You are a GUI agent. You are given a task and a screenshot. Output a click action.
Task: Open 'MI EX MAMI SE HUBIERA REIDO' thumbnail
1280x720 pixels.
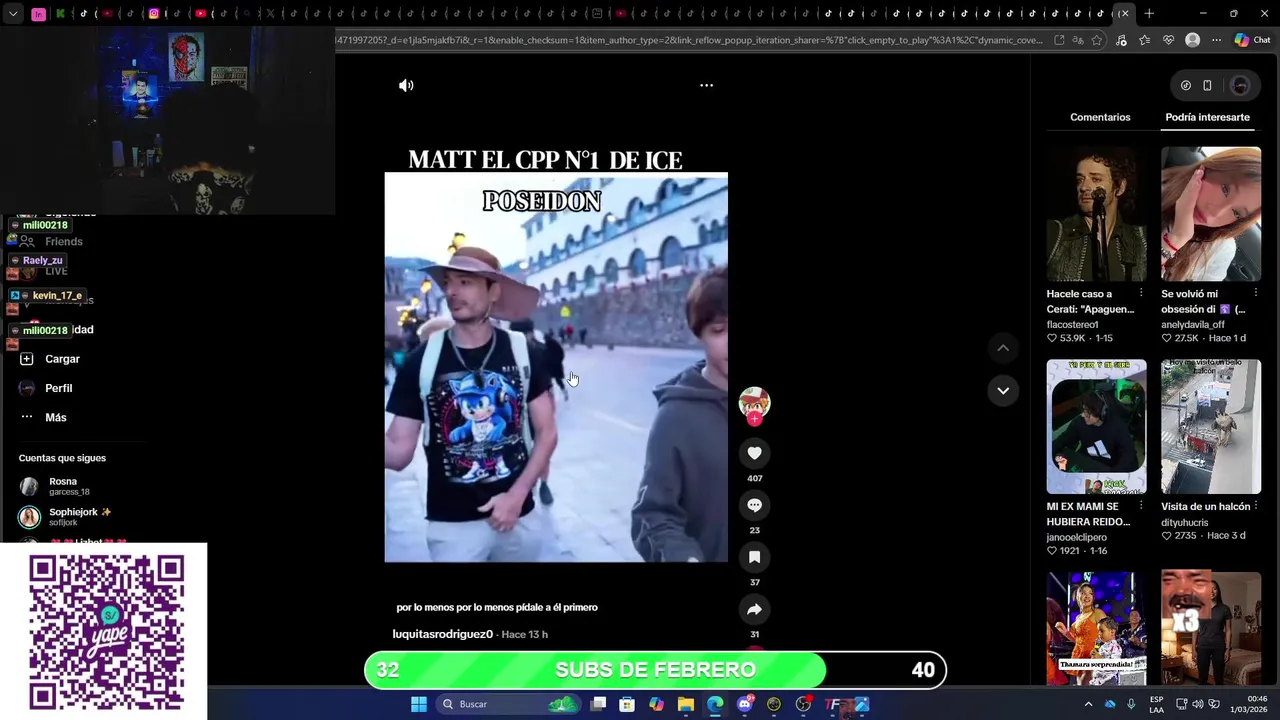(x=1096, y=427)
